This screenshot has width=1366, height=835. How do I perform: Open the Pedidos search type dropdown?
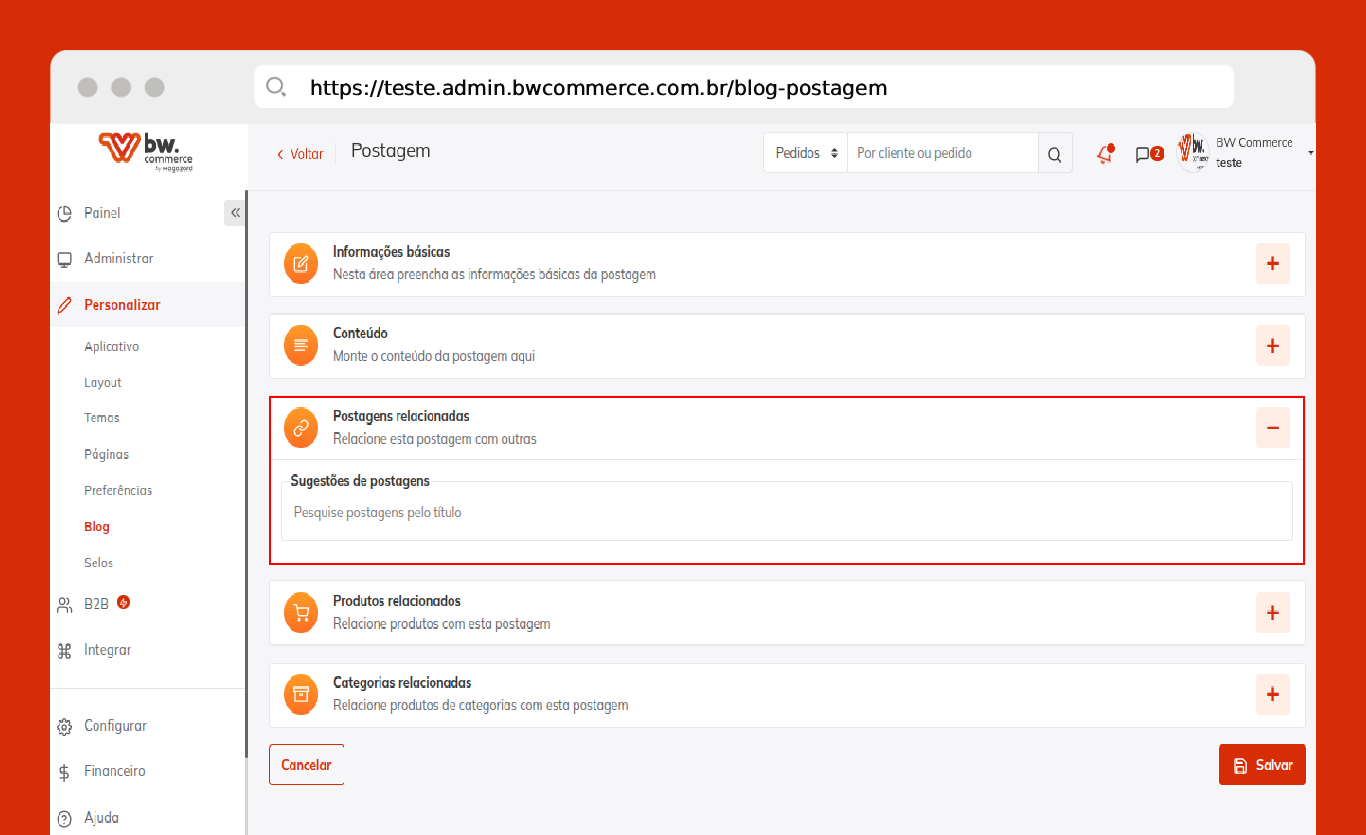[x=805, y=153]
